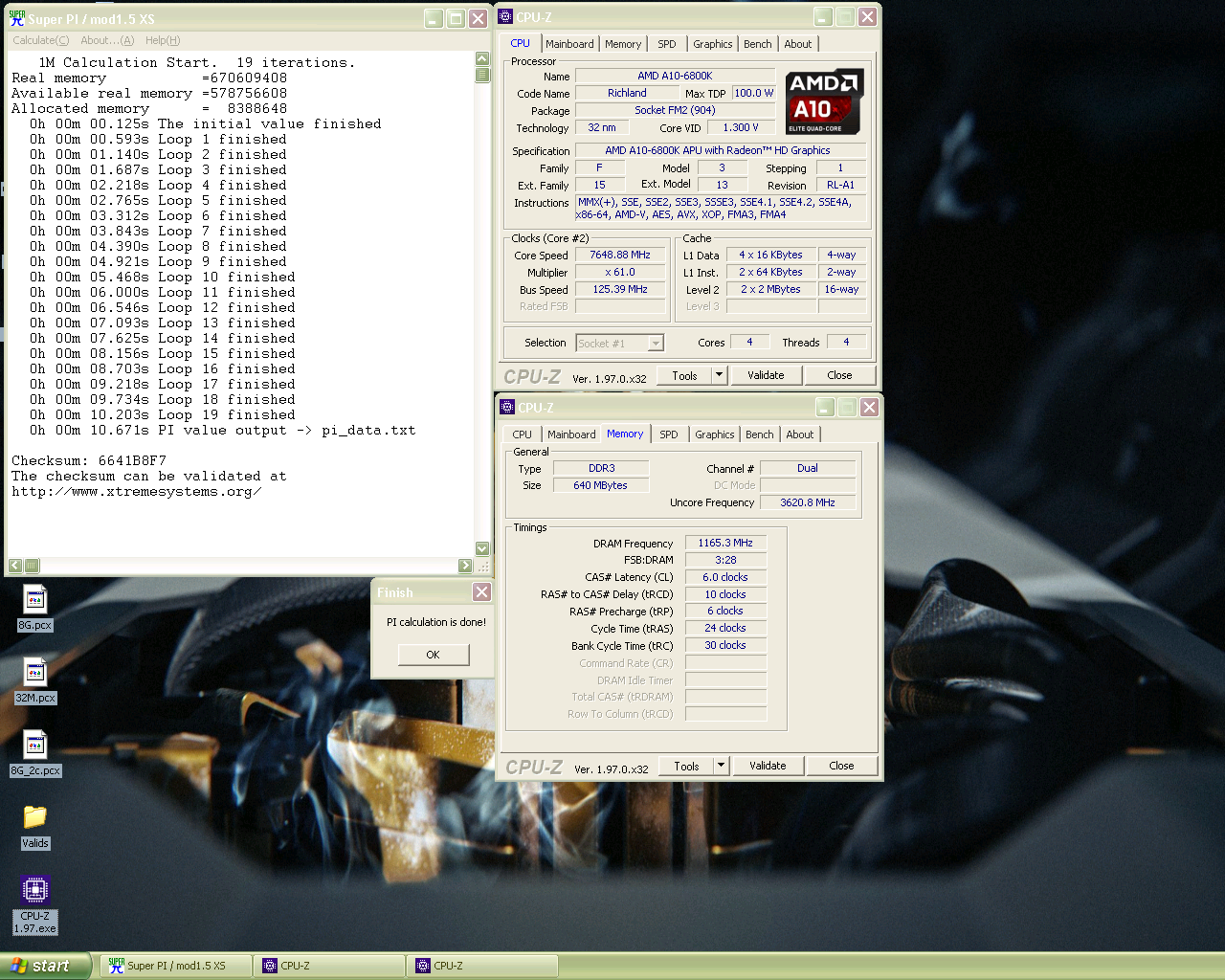Click the processor name AMD A10-6800K field
This screenshot has width=1225, height=980.
coord(675,77)
